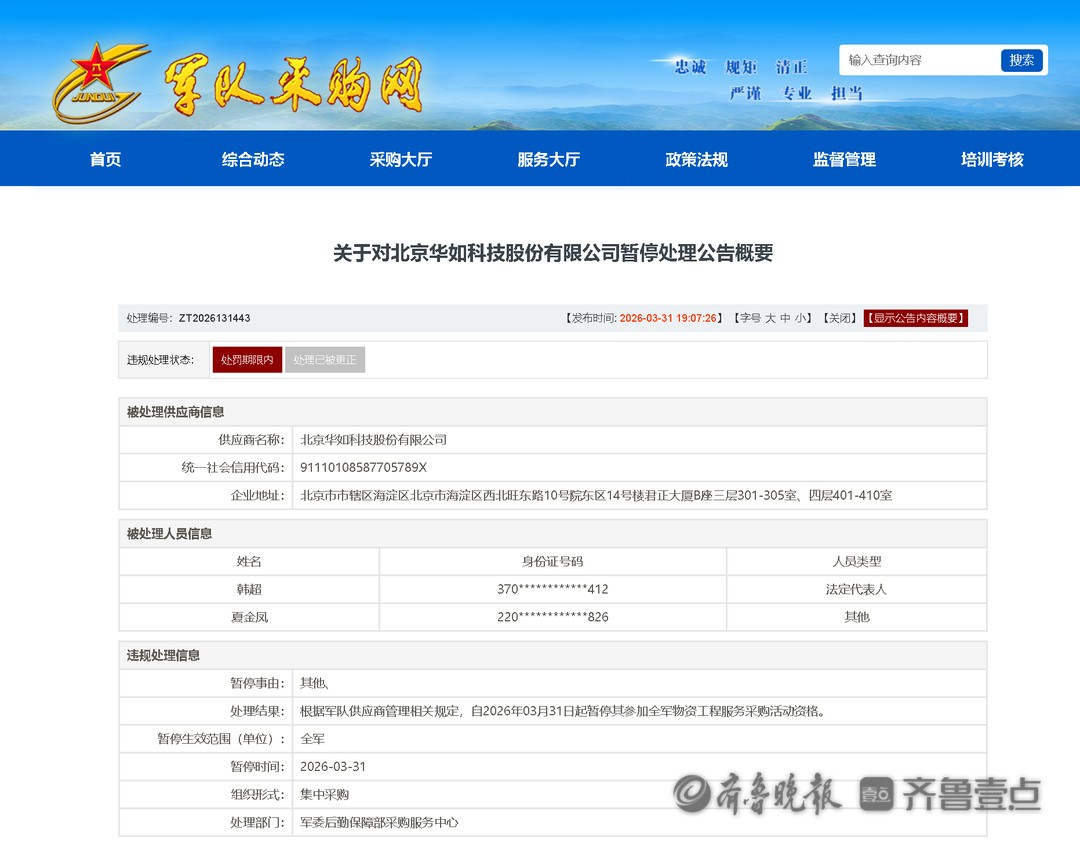Click the 齐鲁晚报 watermark logo
The image size is (1080, 855).
pos(756,793)
